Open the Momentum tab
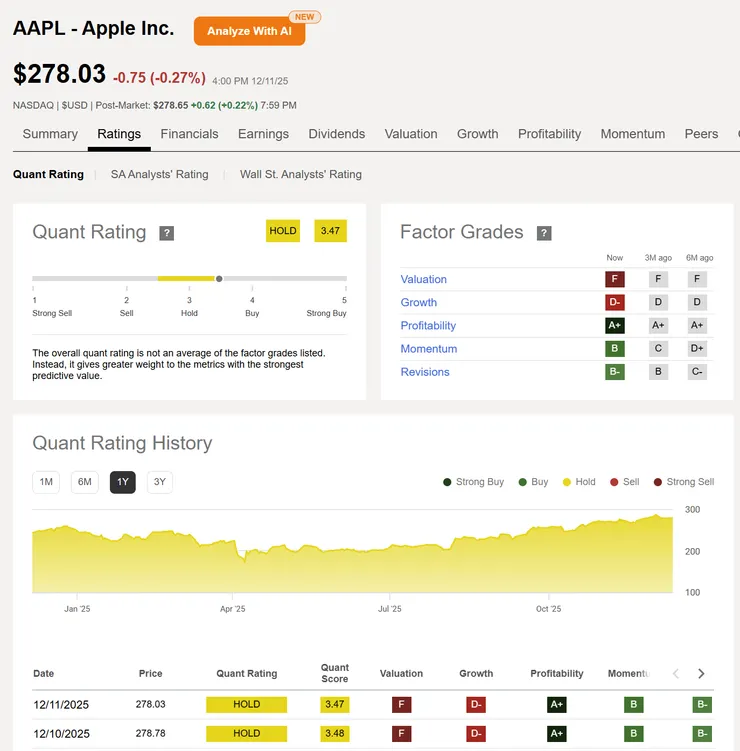 coord(633,134)
